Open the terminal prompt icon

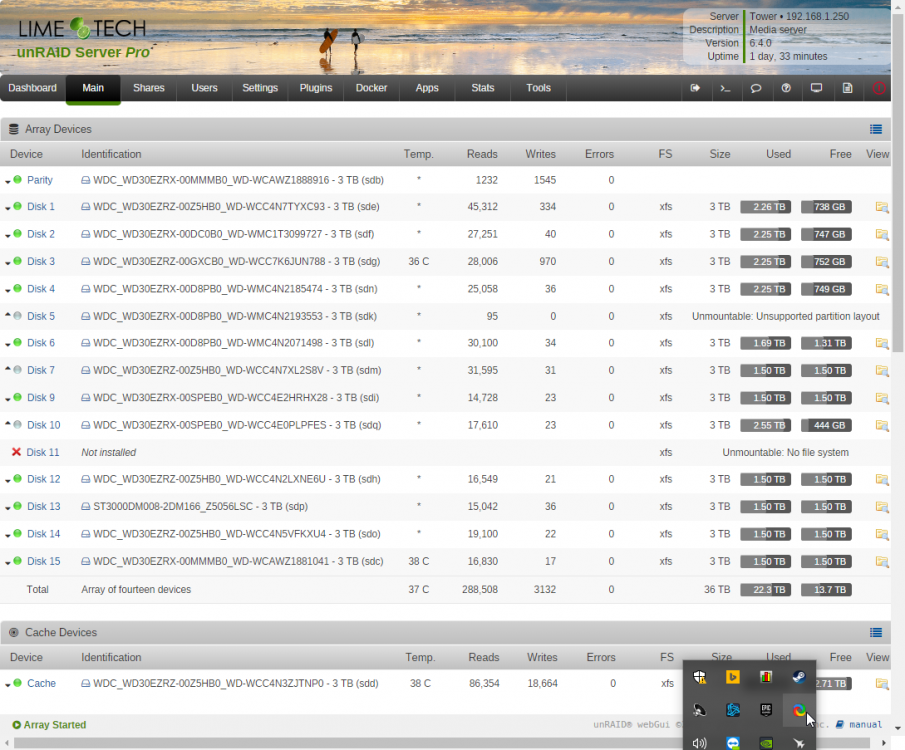[x=726, y=88]
